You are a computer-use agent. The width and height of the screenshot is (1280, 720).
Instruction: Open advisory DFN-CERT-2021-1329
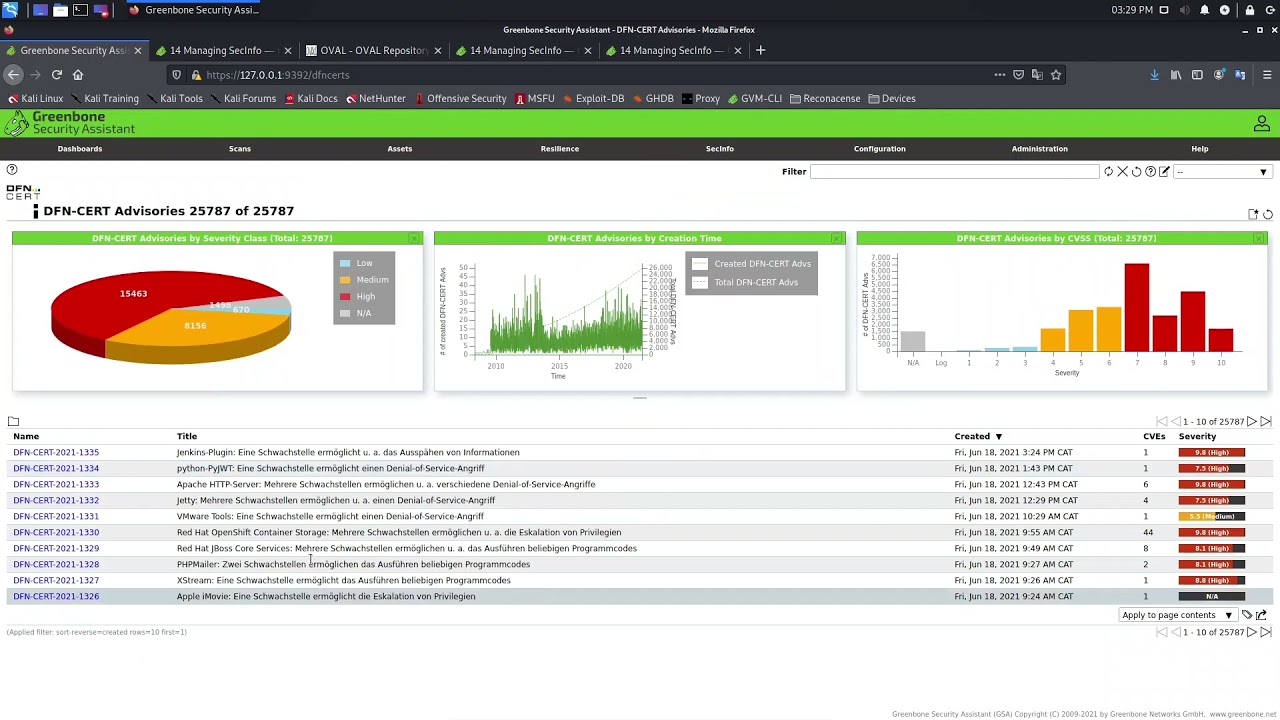(x=56, y=548)
